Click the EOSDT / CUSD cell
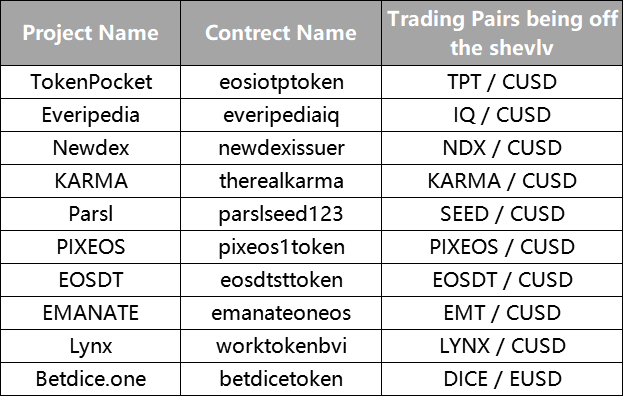Image resolution: width=624 pixels, height=397 pixels. pyautogui.click(x=502, y=280)
